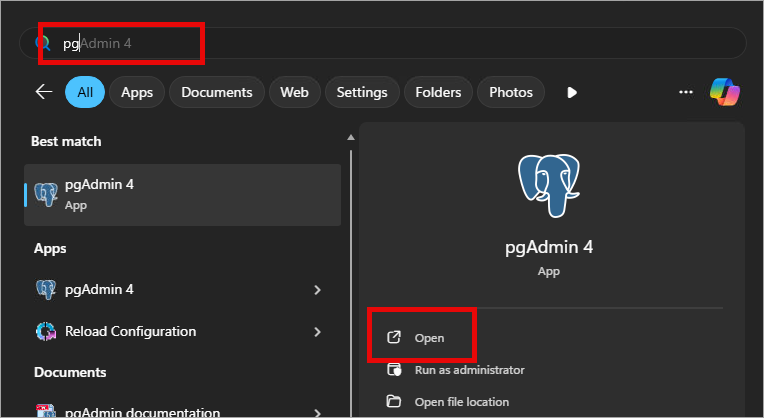Image resolution: width=764 pixels, height=418 pixels.
Task: Click Reload Configuration app icon
Action: (45, 331)
